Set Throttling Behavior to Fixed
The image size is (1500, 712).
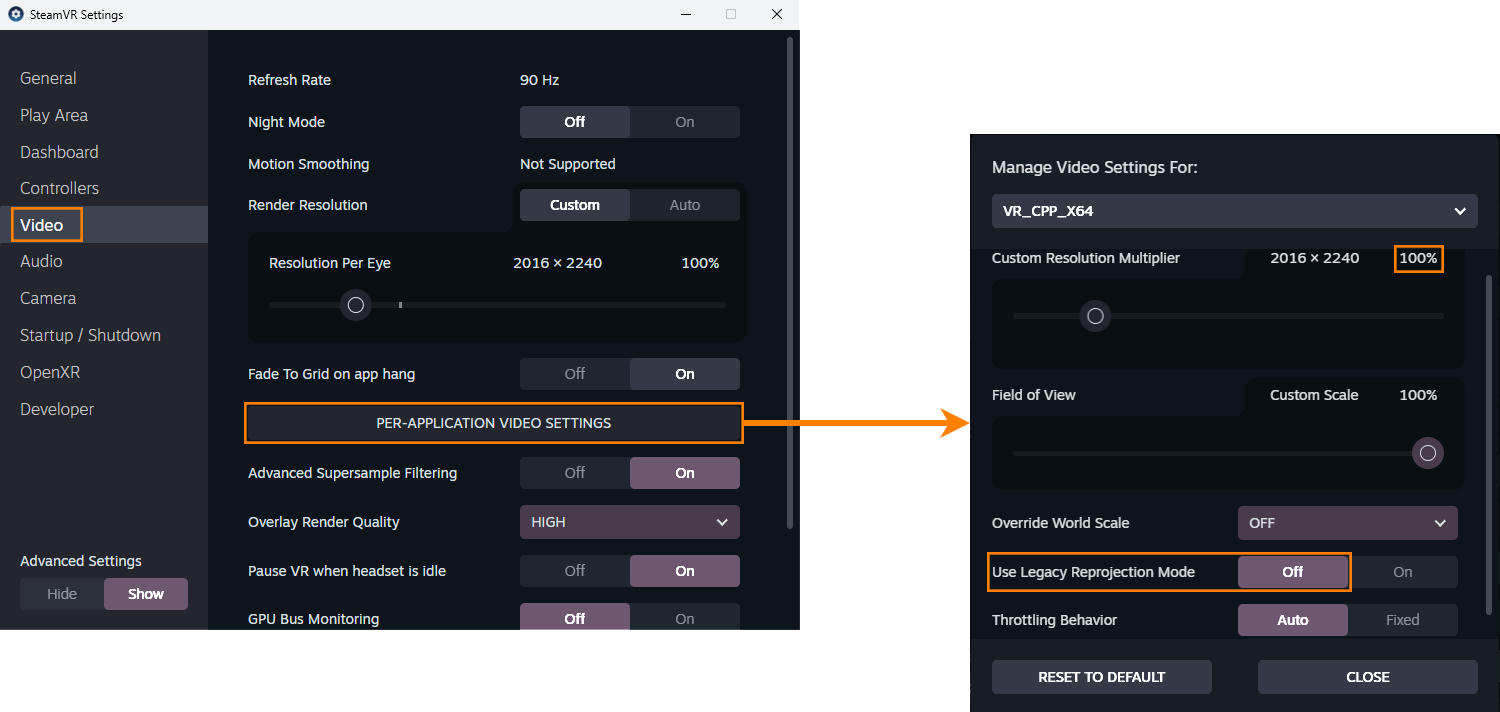pyautogui.click(x=1402, y=620)
